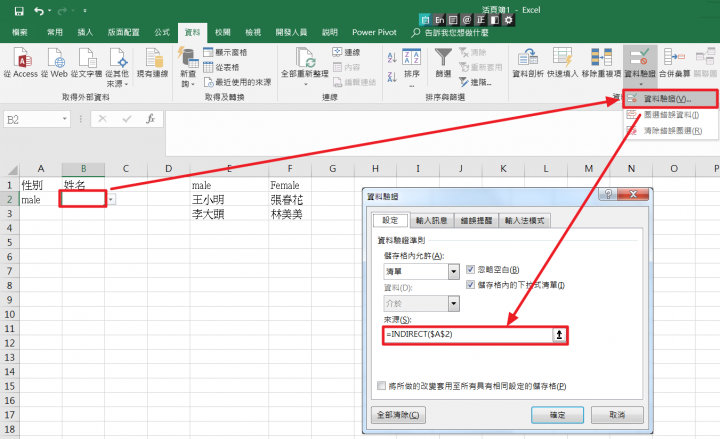720x439 pixels.
Task: Select cell containing 張春花
Action: point(290,200)
